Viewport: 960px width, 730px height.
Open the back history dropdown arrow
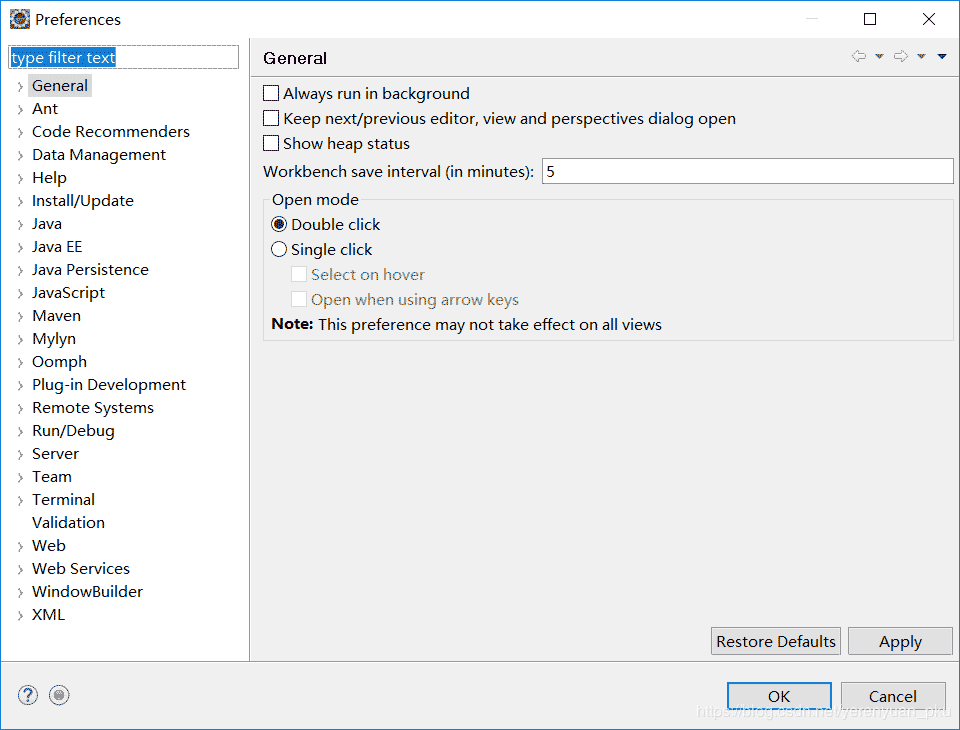click(880, 57)
